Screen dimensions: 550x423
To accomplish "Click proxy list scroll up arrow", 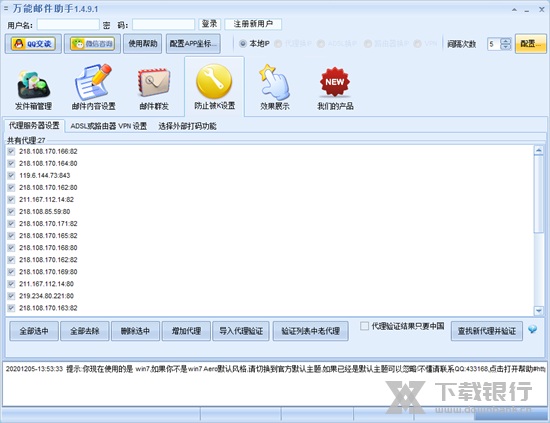I will coord(538,150).
